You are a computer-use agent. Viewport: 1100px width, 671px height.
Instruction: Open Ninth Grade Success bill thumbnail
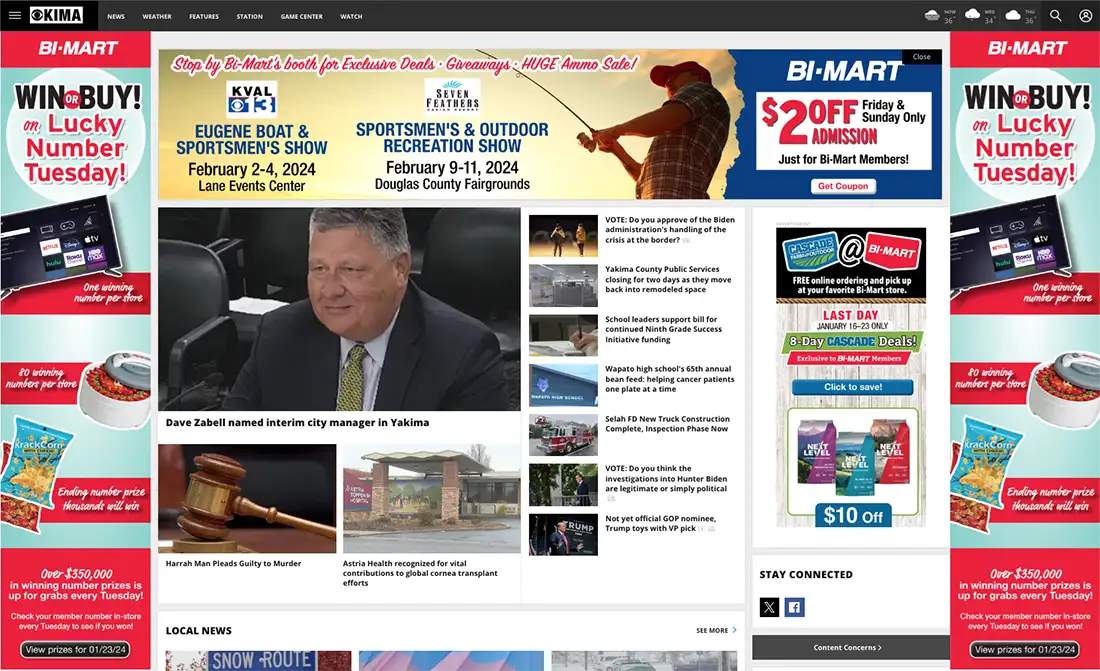point(563,336)
